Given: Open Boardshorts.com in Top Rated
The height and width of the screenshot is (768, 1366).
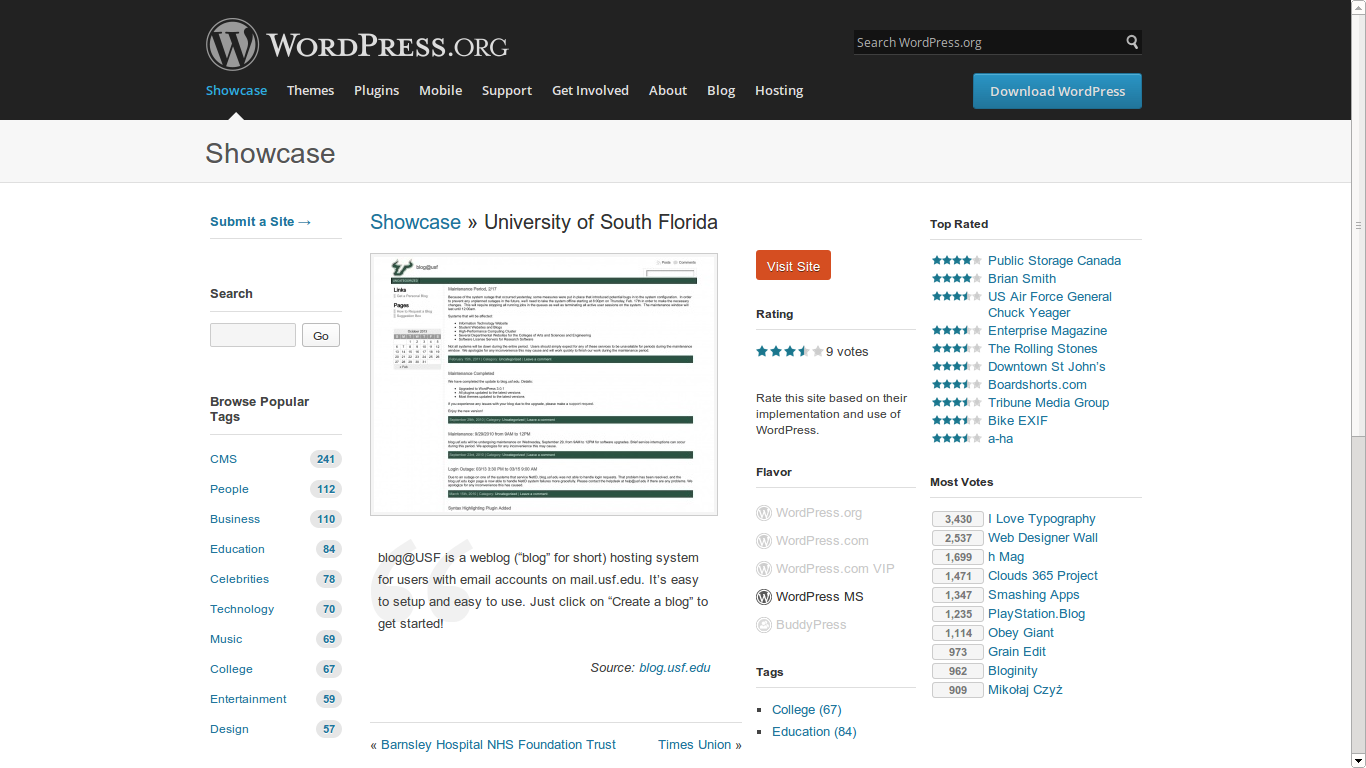Looking at the screenshot, I should (x=1037, y=385).
